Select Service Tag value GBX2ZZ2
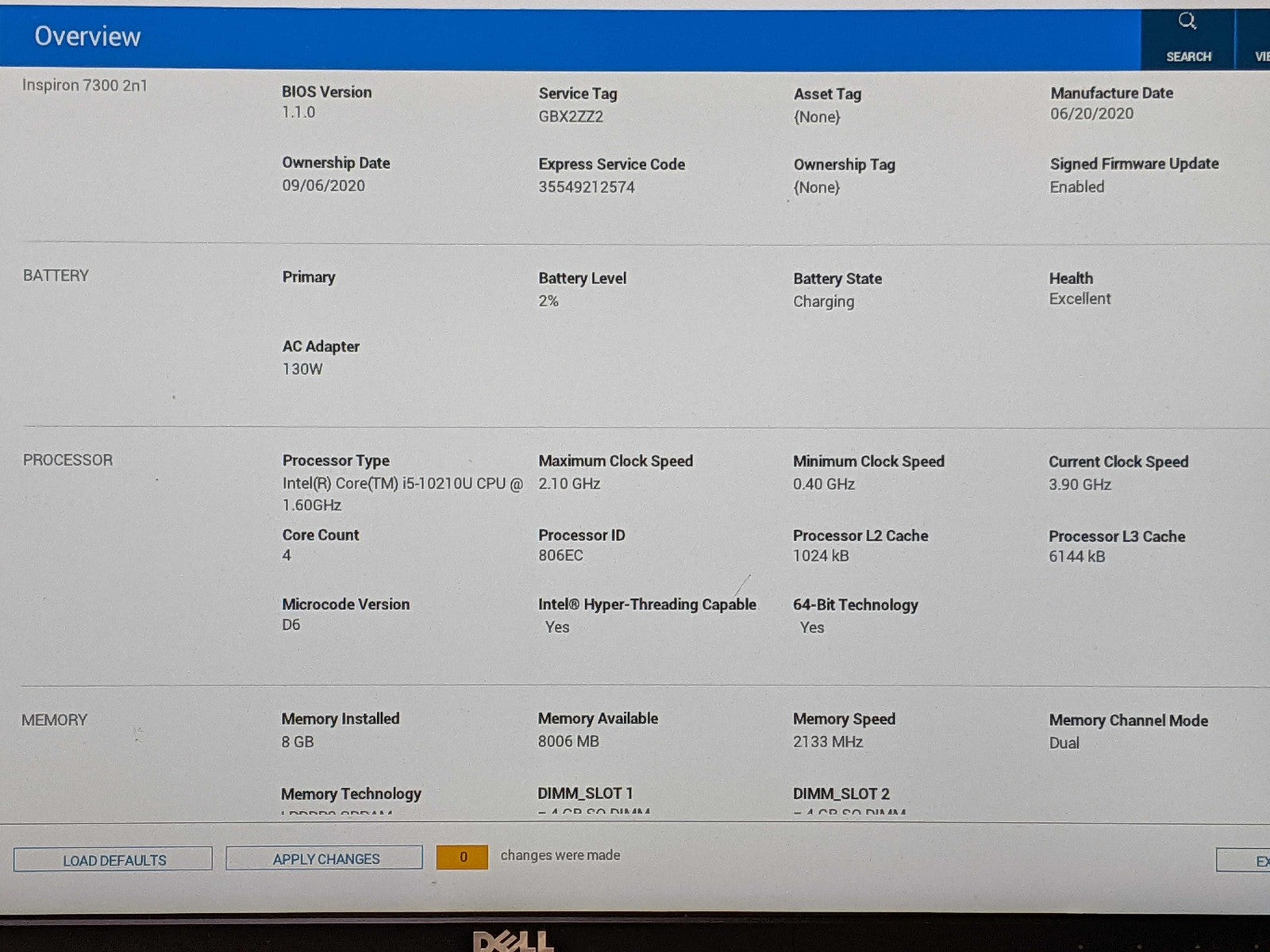This screenshot has width=1270, height=952. 571,117
